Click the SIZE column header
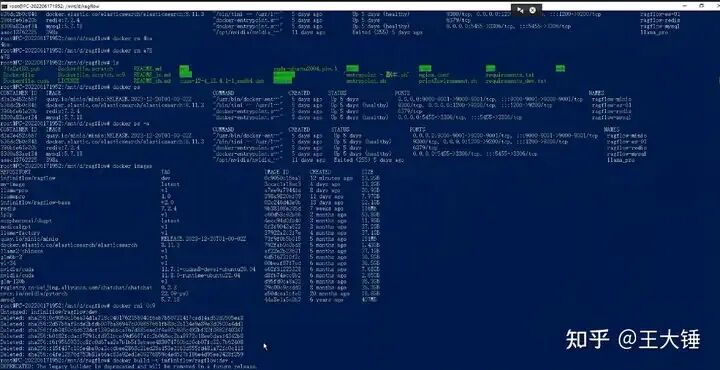 pyautogui.click(x=367, y=172)
